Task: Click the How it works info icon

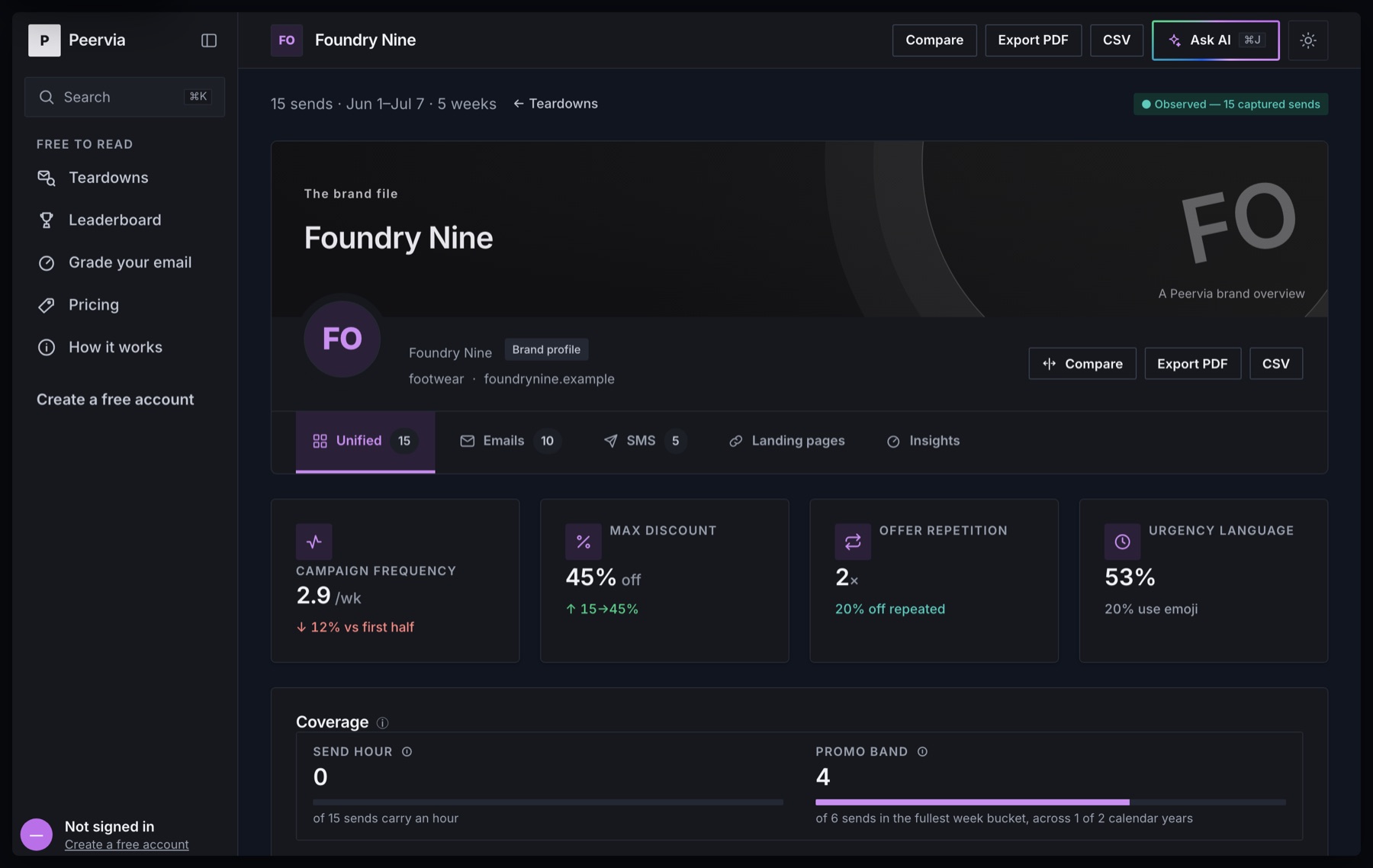Action: point(47,347)
